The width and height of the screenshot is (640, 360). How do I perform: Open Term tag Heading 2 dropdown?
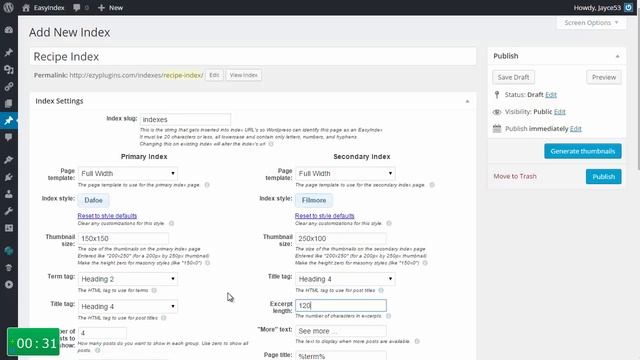128,279
